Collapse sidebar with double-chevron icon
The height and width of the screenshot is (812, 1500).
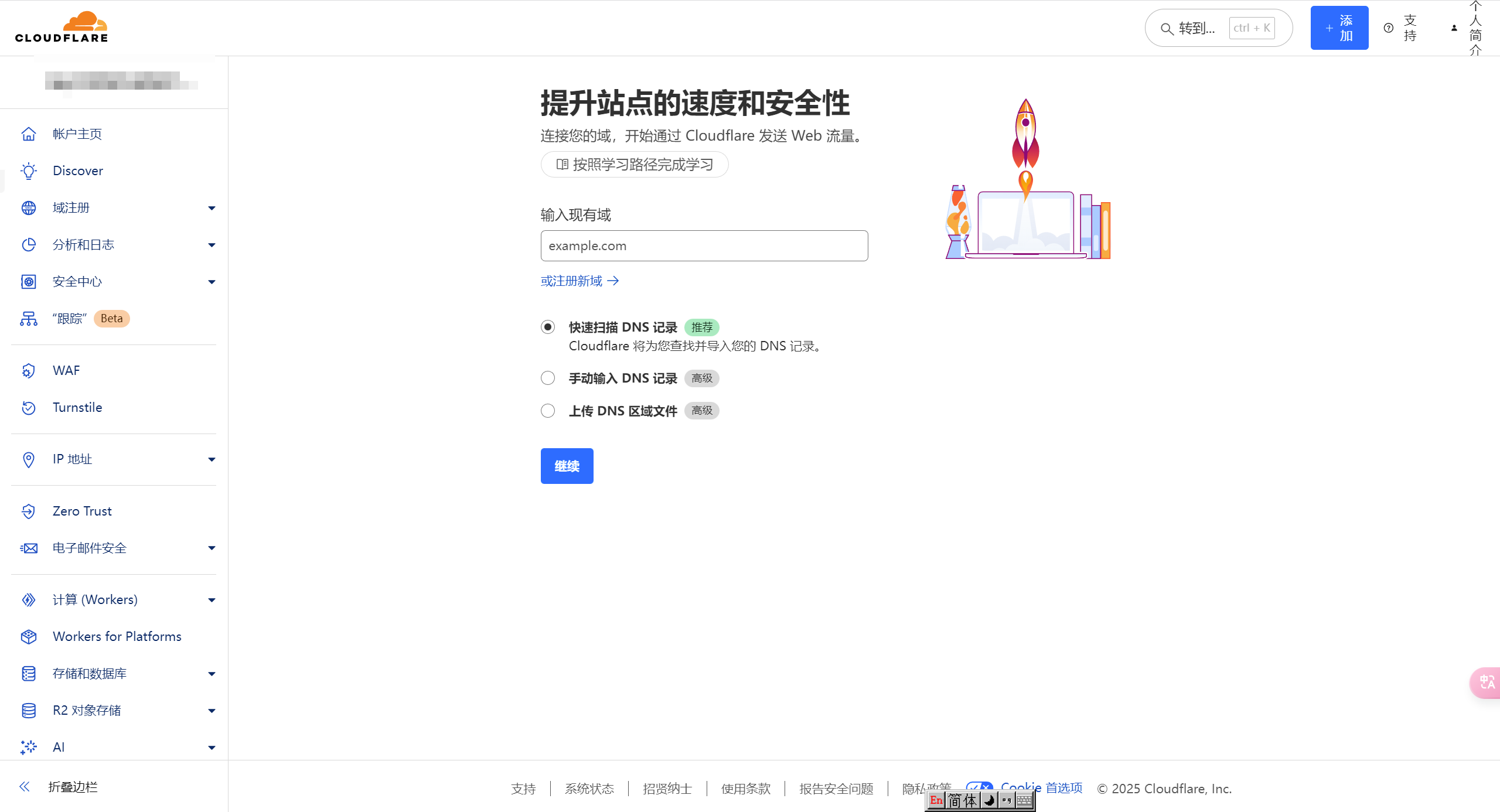pos(25,787)
